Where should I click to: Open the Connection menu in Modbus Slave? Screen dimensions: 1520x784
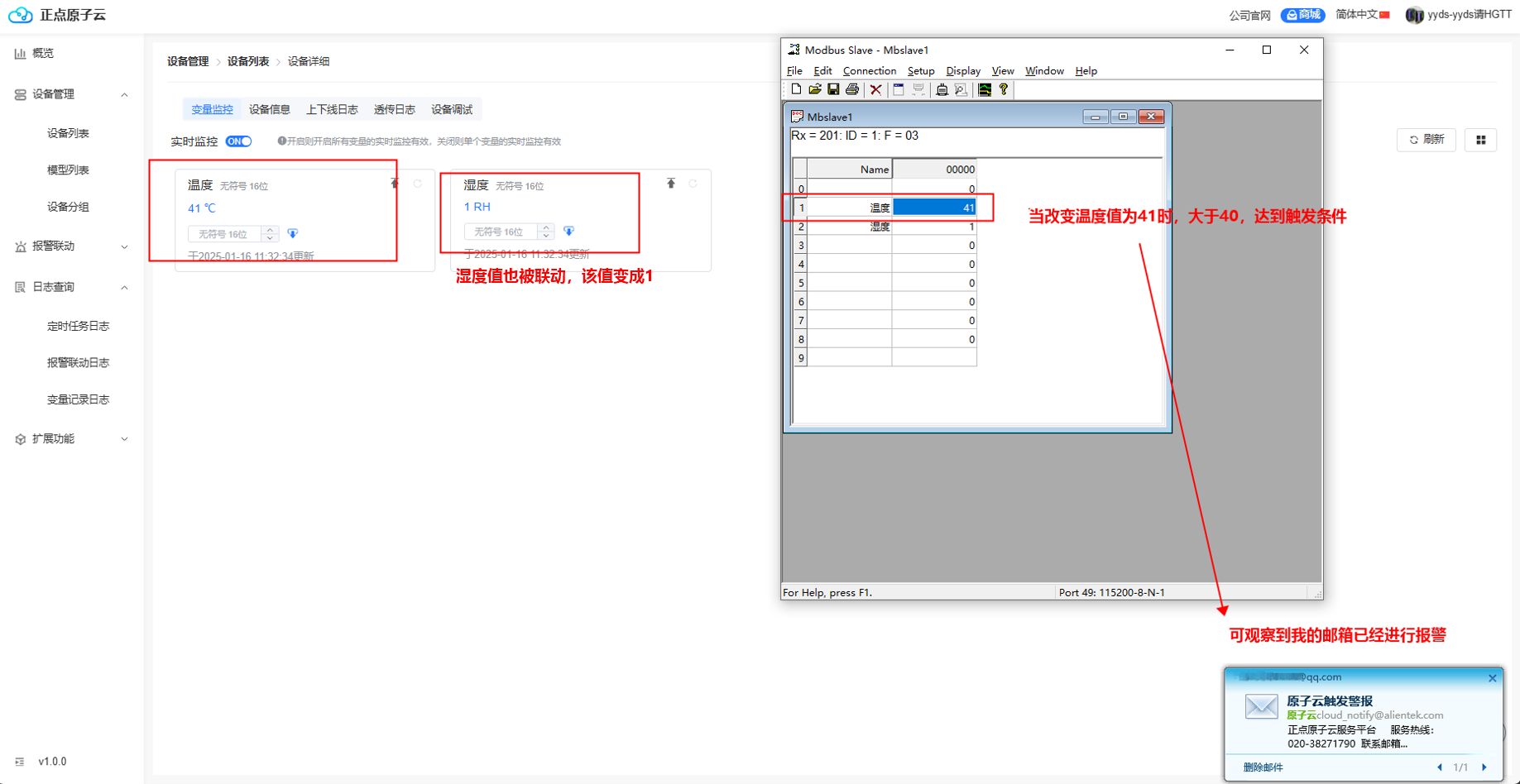[x=869, y=71]
